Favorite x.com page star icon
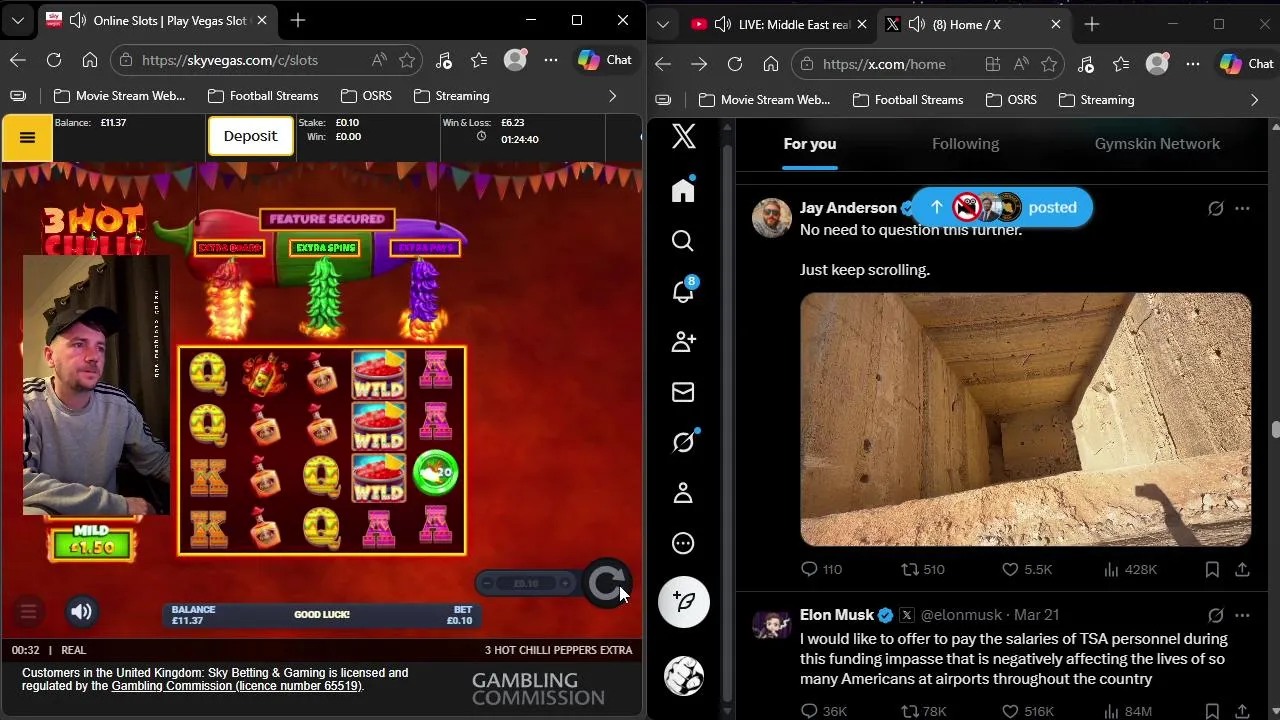This screenshot has height=720, width=1280. pos(1049,64)
